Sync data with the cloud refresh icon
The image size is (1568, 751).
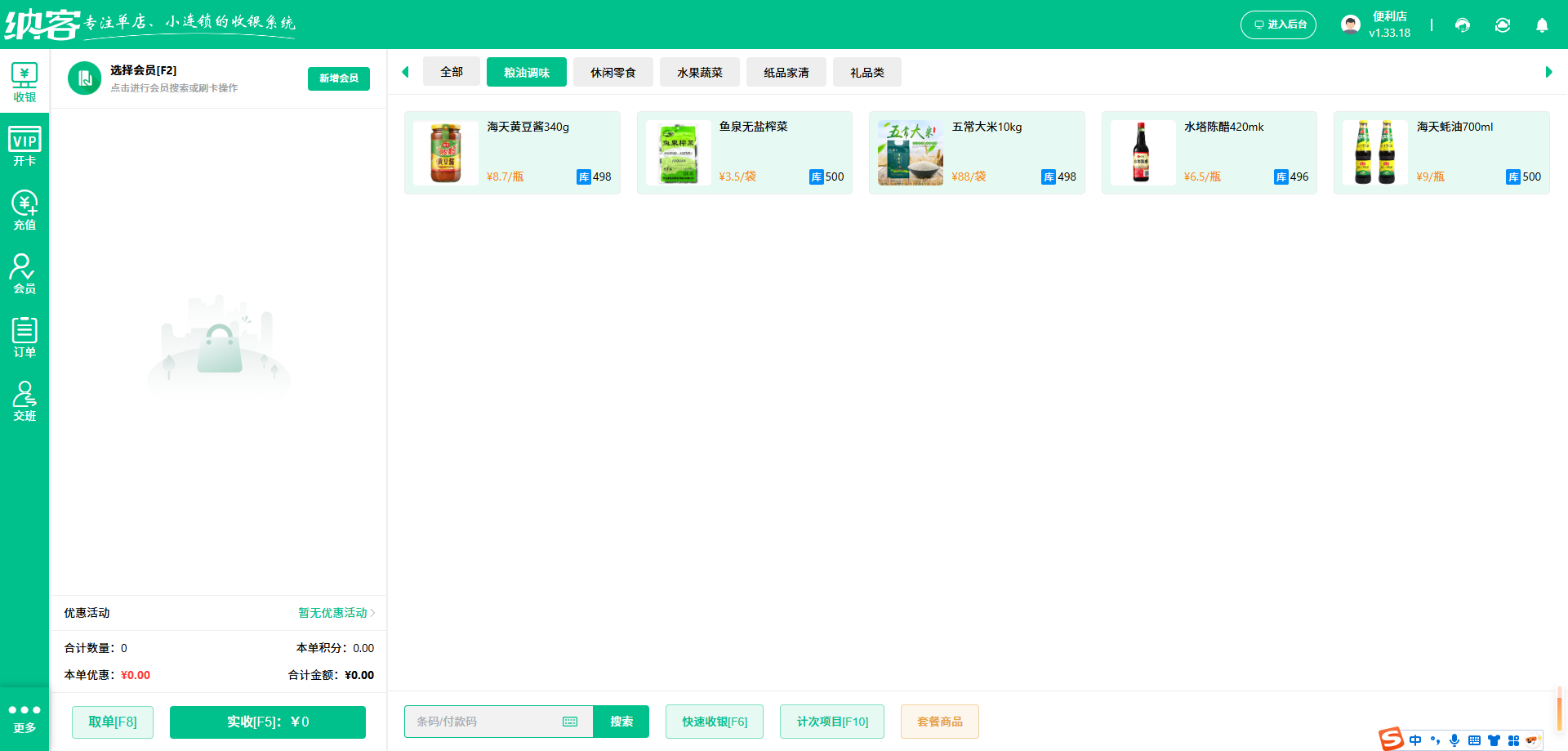click(1503, 25)
